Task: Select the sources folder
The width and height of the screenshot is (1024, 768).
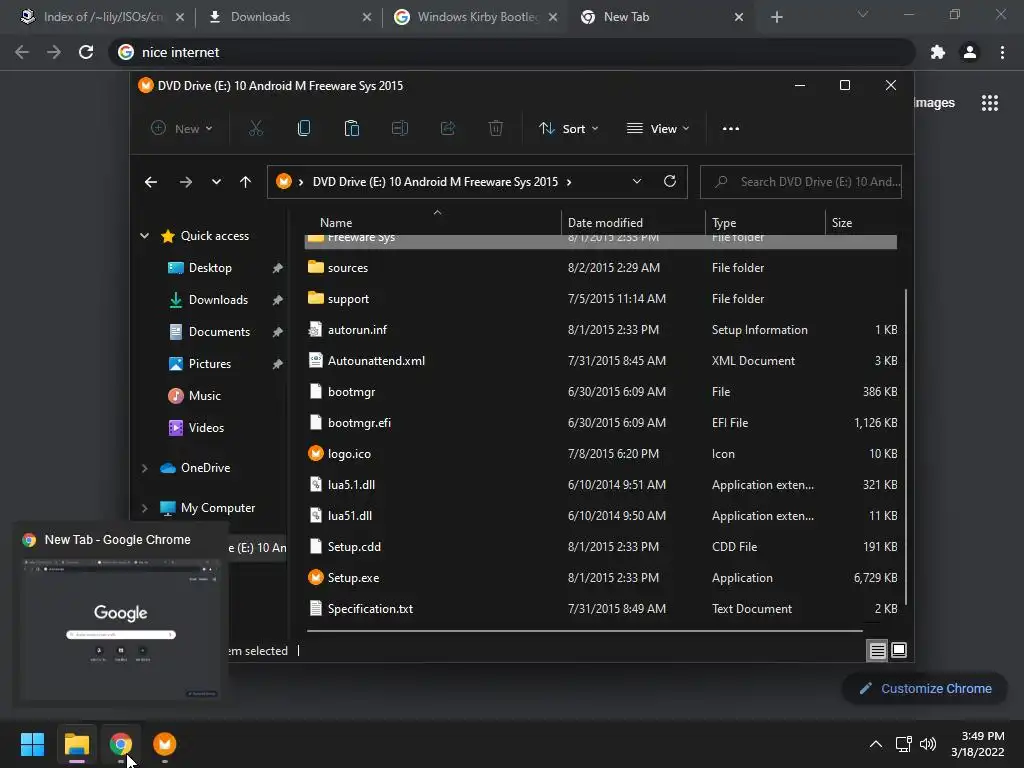Action: (601, 268)
